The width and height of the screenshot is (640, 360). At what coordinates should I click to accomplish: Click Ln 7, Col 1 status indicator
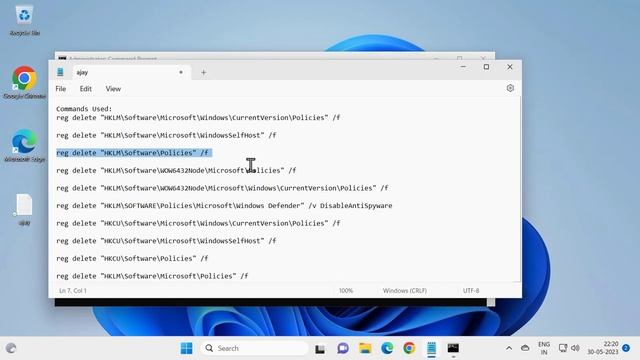click(x=73, y=291)
